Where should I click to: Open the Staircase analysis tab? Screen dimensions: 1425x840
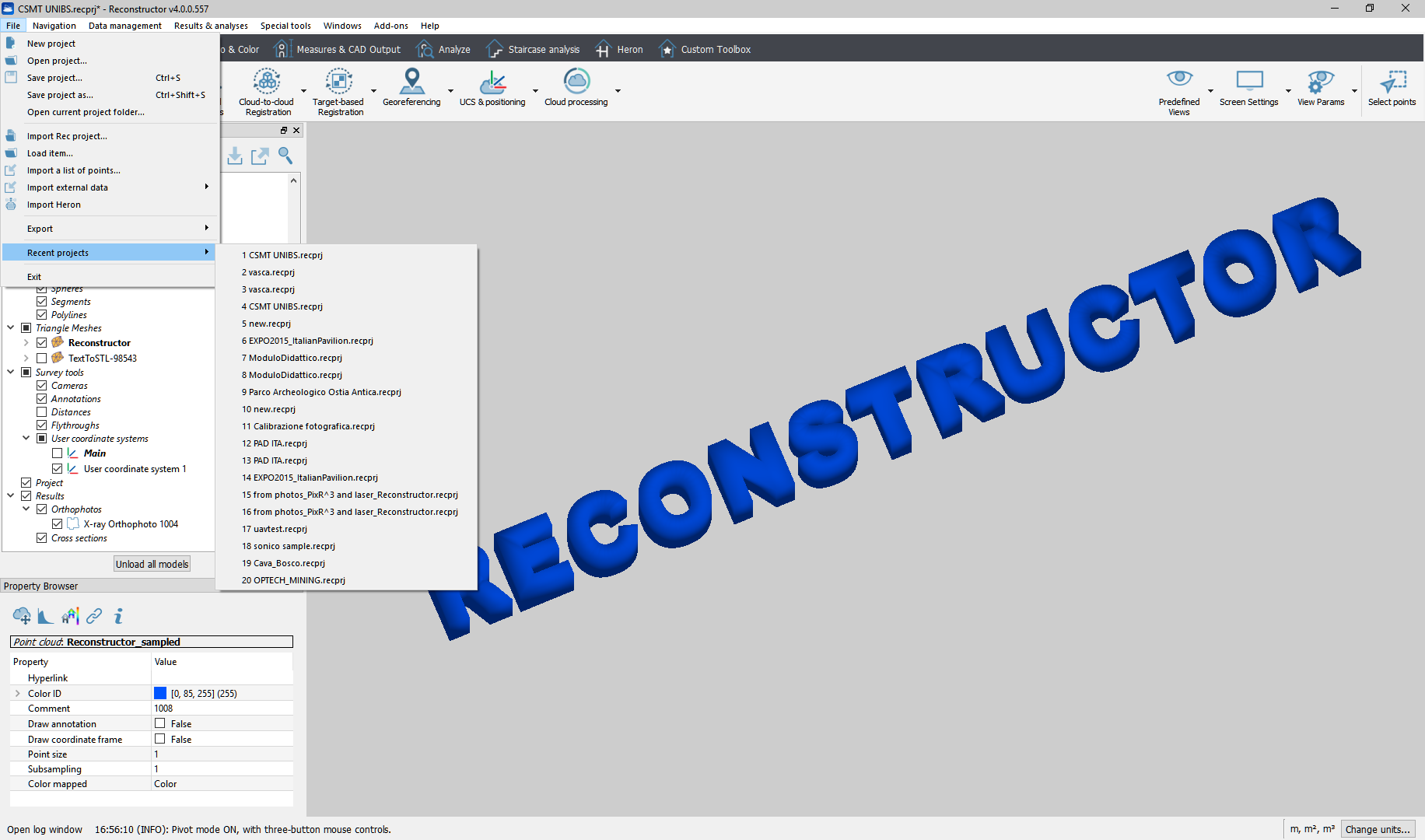pyautogui.click(x=533, y=49)
